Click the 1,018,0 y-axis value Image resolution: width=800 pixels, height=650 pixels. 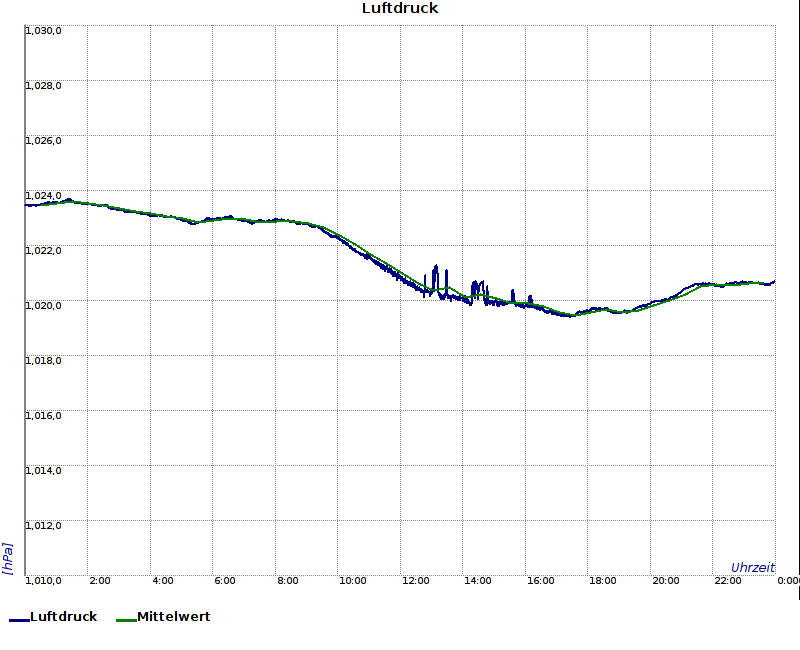(x=43, y=361)
